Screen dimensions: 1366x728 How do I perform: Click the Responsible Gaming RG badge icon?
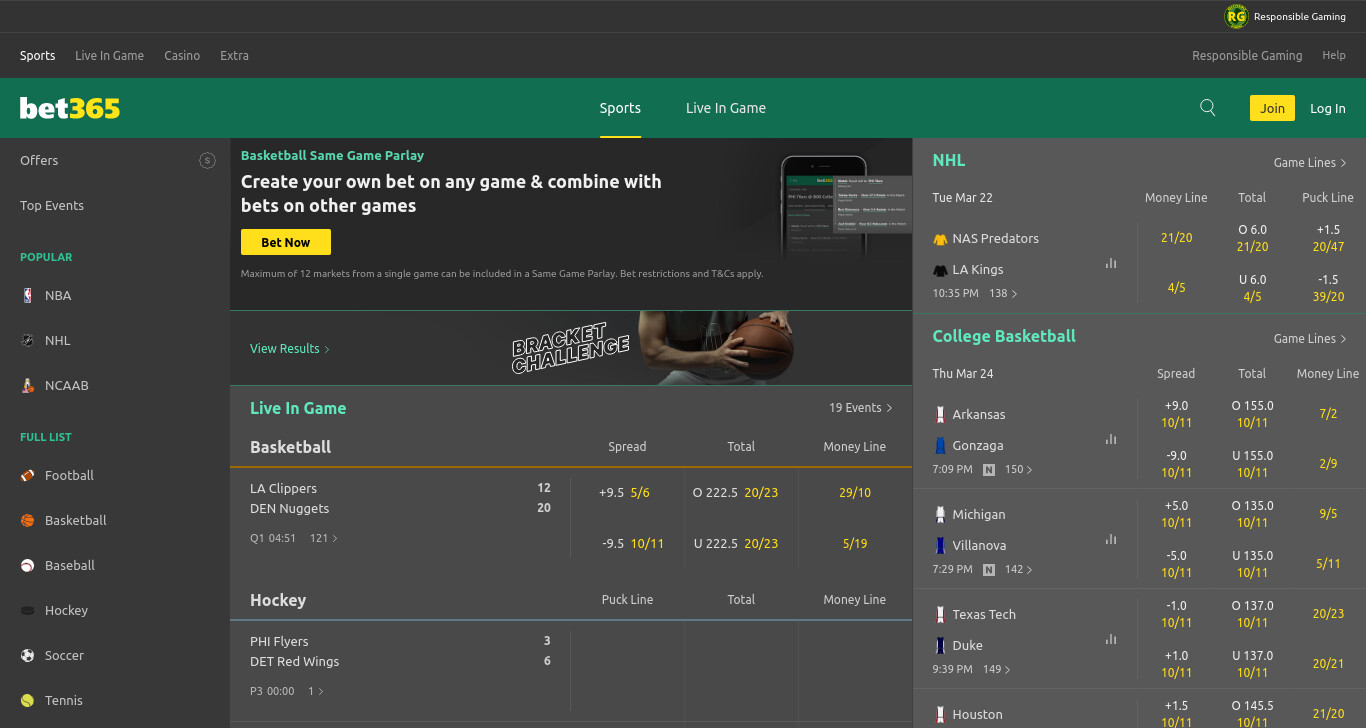click(1237, 17)
